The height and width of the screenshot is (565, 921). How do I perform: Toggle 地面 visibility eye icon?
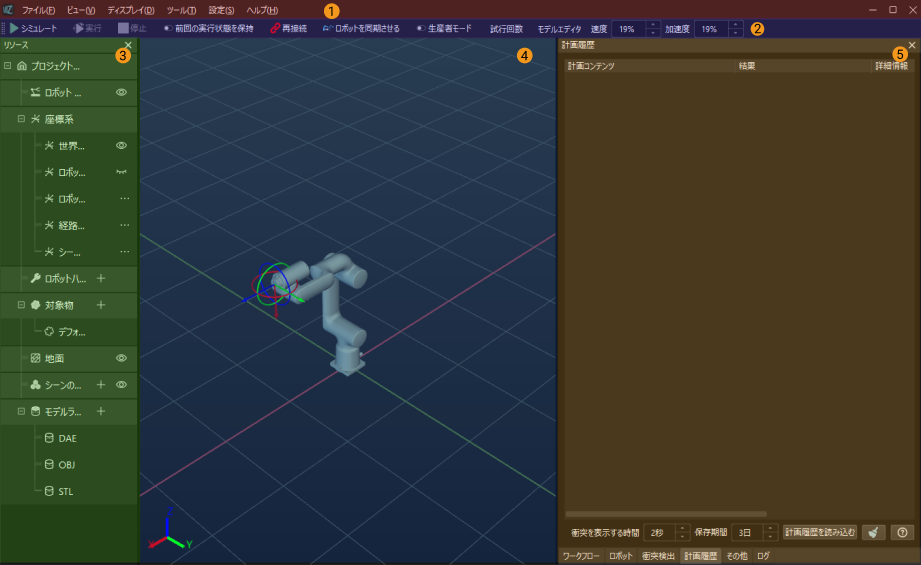pos(122,358)
